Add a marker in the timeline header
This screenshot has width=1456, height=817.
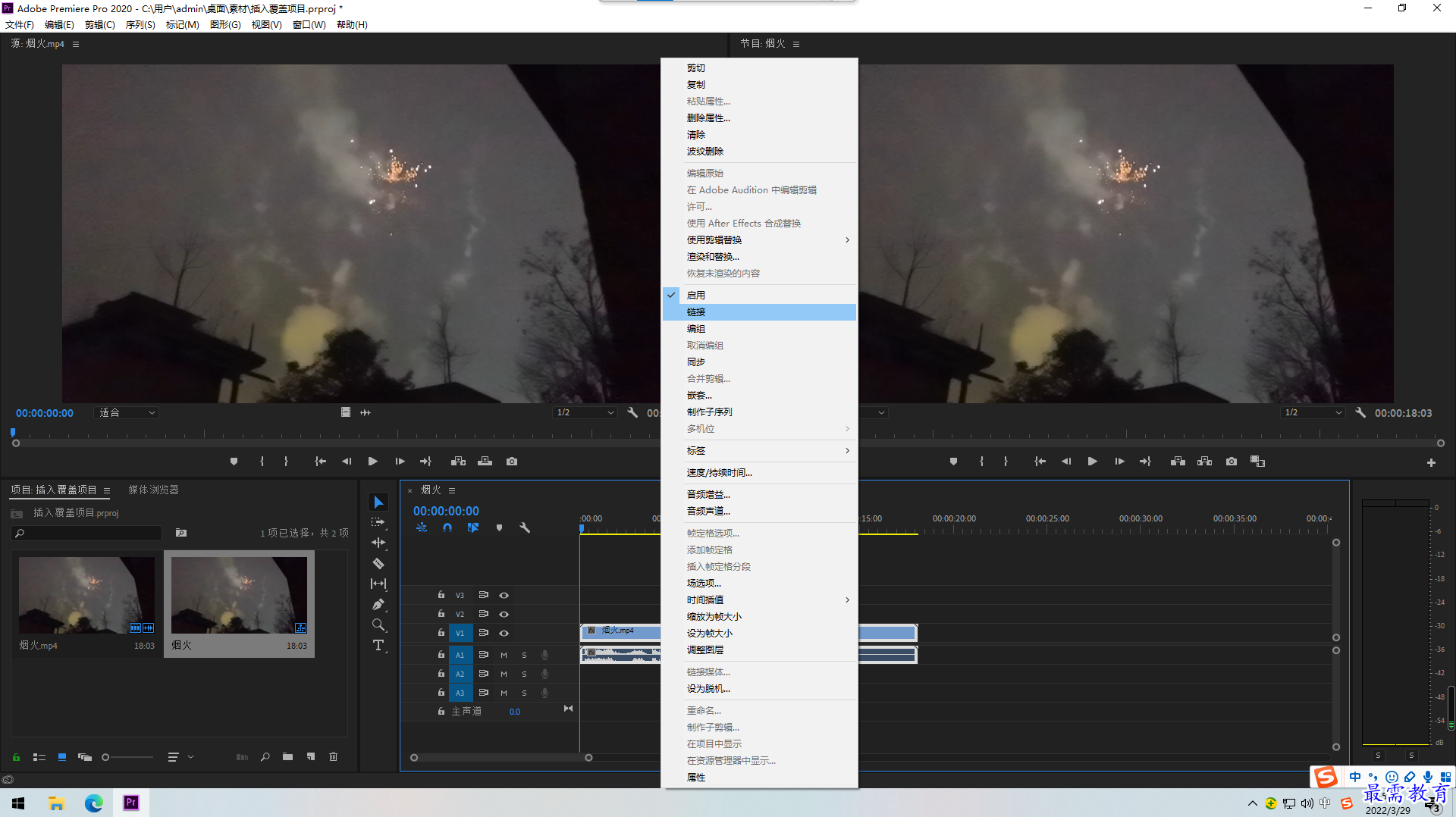point(499,527)
